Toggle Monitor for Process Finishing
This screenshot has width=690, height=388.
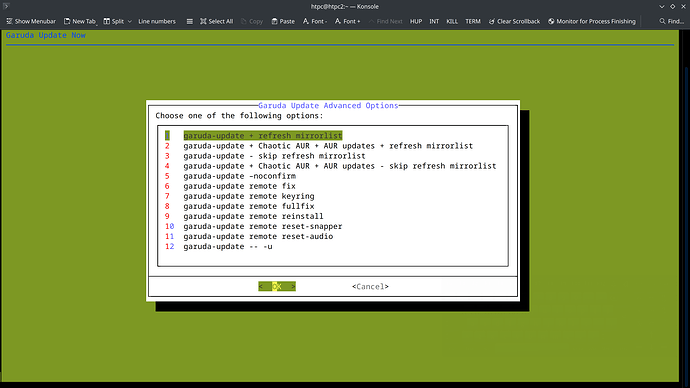click(591, 21)
